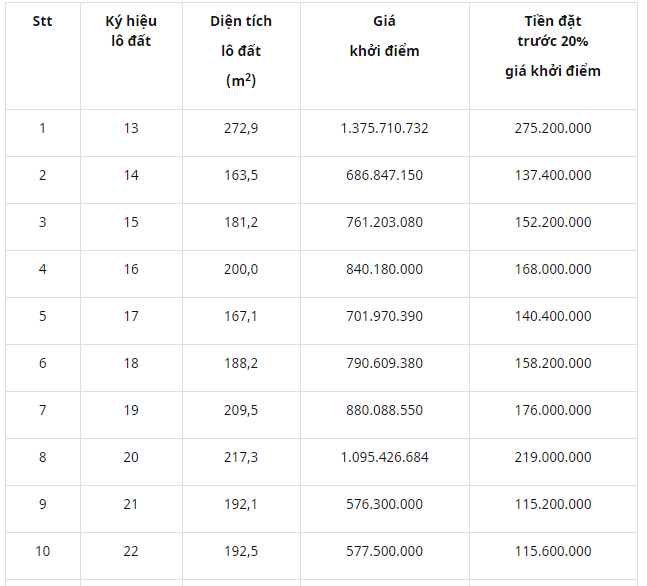Click area cell 188,2
The width and height of the screenshot is (647, 586).
point(241,364)
